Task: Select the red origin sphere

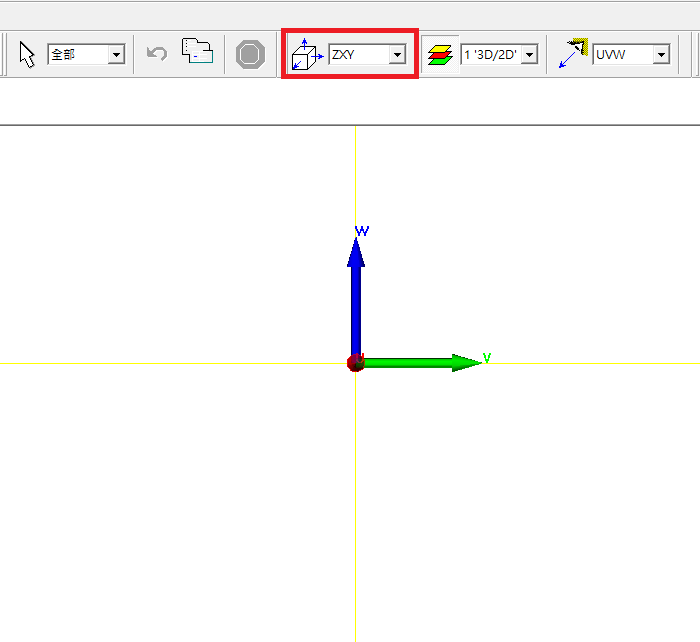Action: pyautogui.click(x=355, y=362)
